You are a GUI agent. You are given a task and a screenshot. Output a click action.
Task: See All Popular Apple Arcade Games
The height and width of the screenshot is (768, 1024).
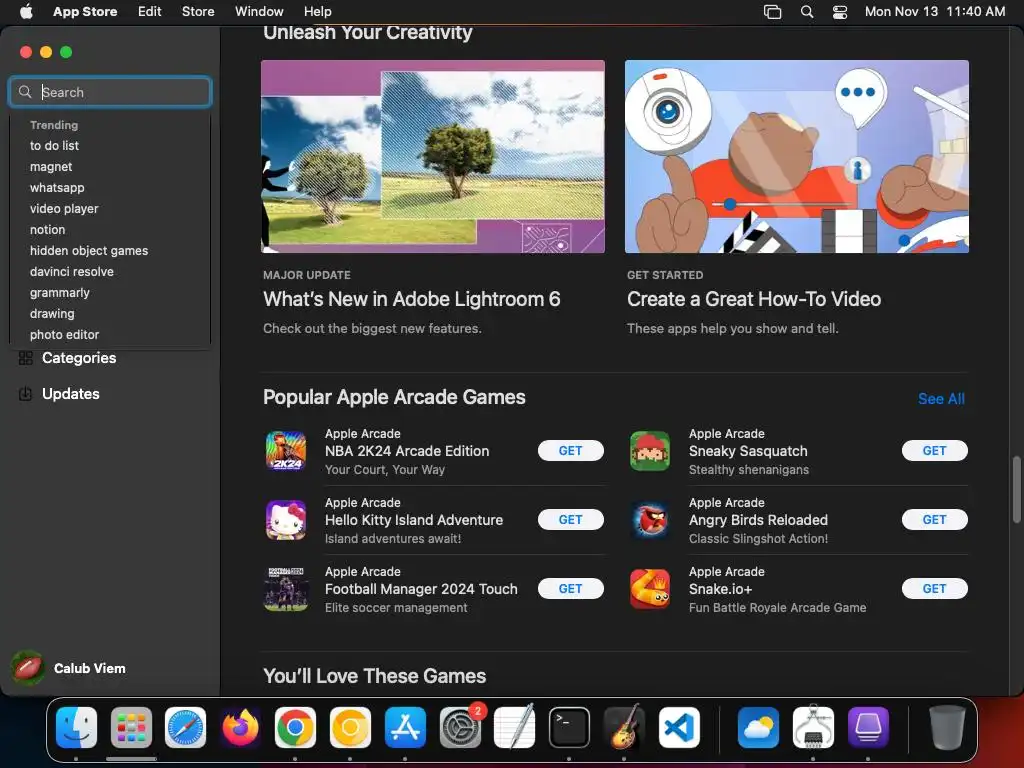(x=941, y=398)
